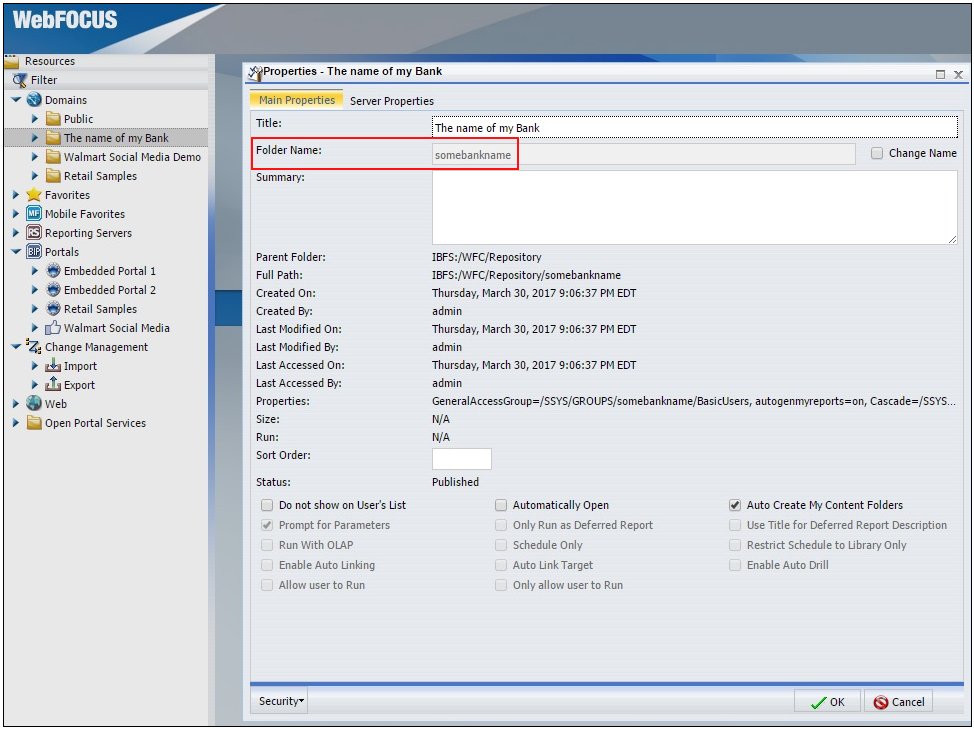Select Mobile Favorites tree item

(84, 214)
